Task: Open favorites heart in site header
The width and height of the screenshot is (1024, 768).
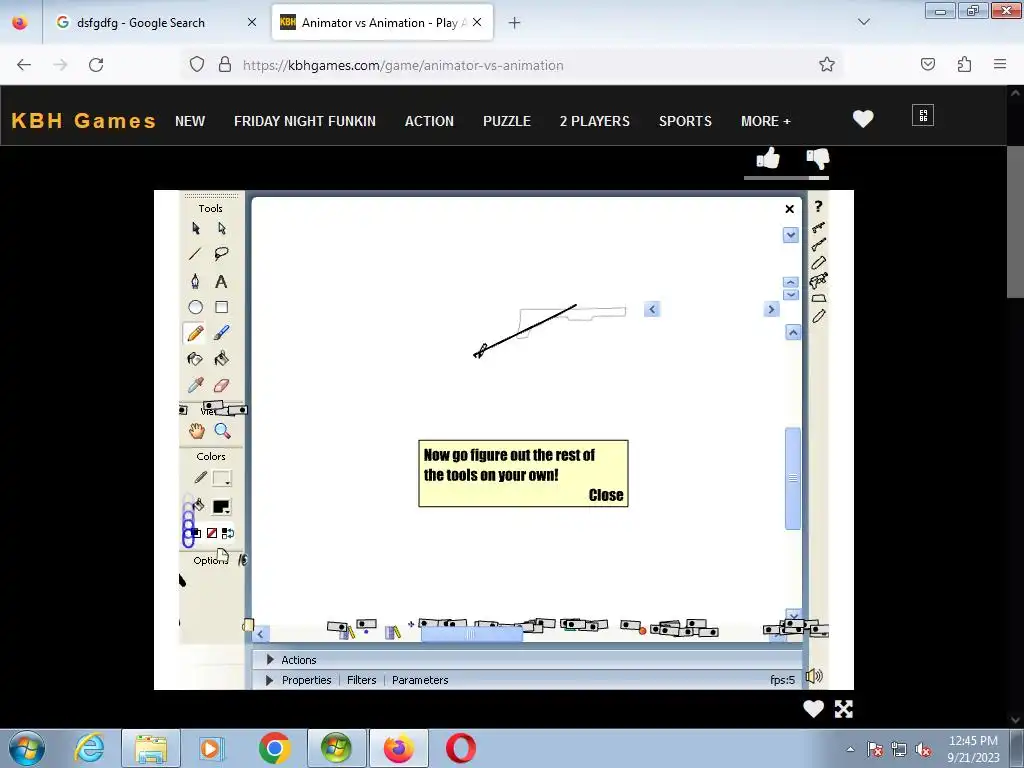Action: coord(863,119)
